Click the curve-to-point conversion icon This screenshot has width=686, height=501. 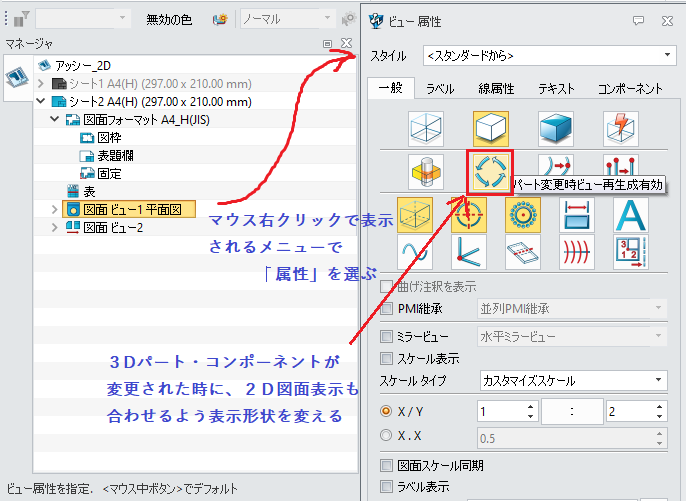[556, 165]
